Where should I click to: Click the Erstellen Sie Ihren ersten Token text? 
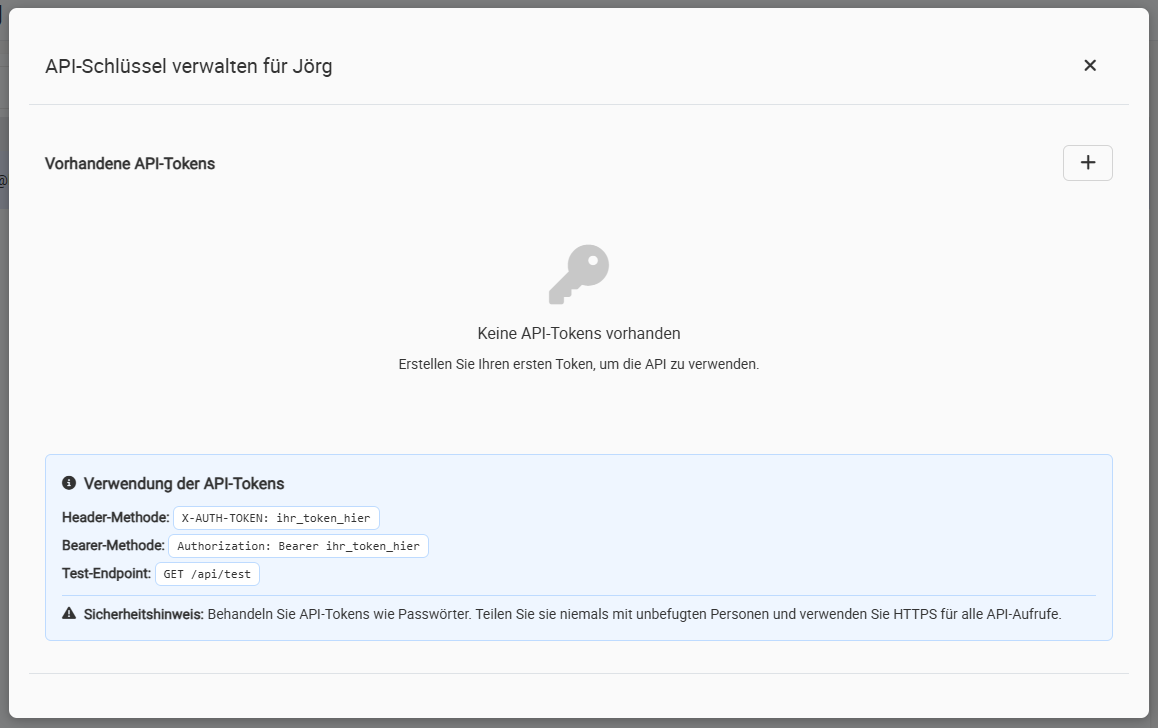pyautogui.click(x=578, y=364)
